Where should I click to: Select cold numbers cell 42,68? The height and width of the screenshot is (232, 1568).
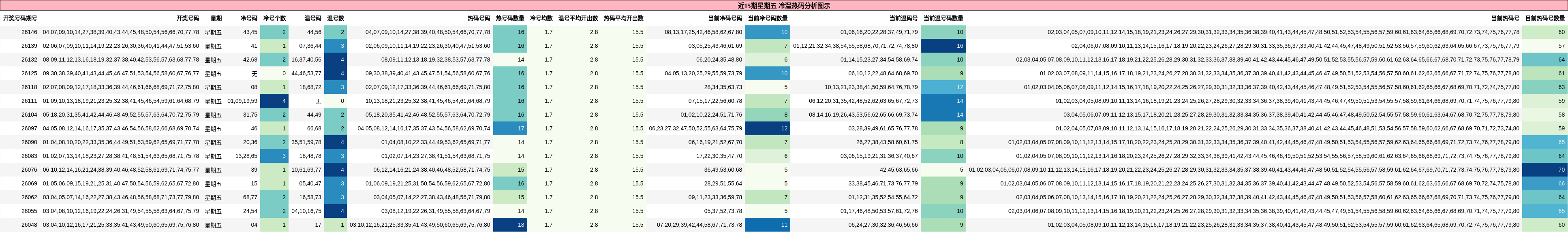250,60
